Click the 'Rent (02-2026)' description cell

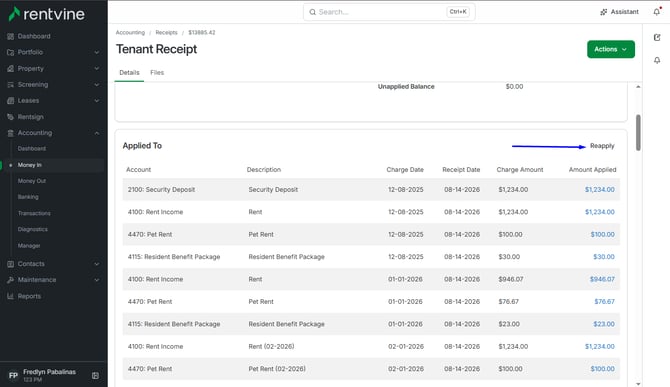coord(271,346)
